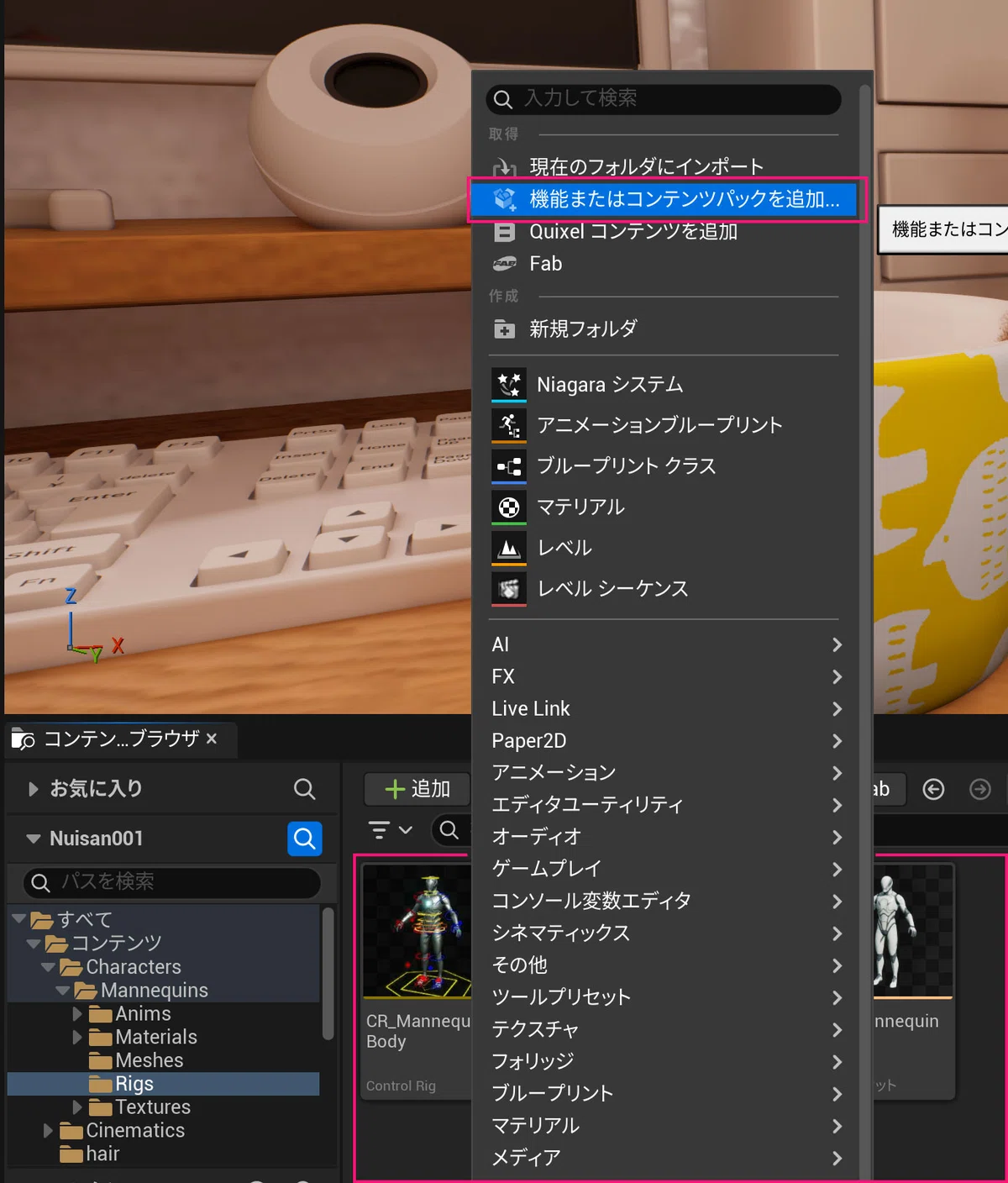The image size is (1008, 1183).
Task: Open the その他 submenu
Action: pyautogui.click(x=665, y=965)
